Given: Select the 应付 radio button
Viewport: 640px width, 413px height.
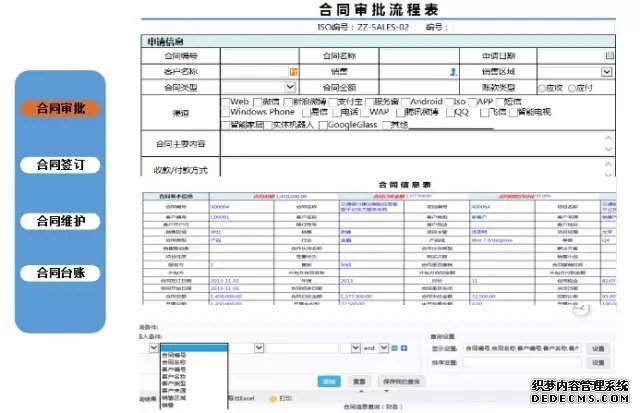Looking at the screenshot, I should 572,88.
